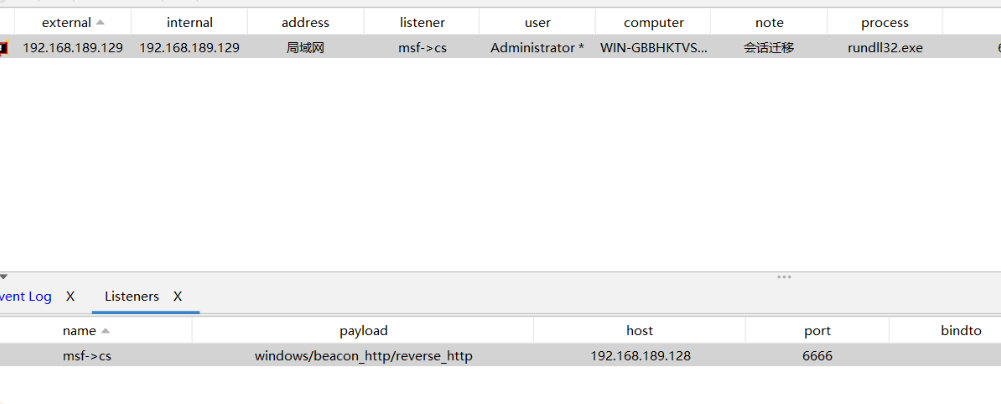Close the Event Log tab with X
1001x404 pixels.
[x=70, y=297]
